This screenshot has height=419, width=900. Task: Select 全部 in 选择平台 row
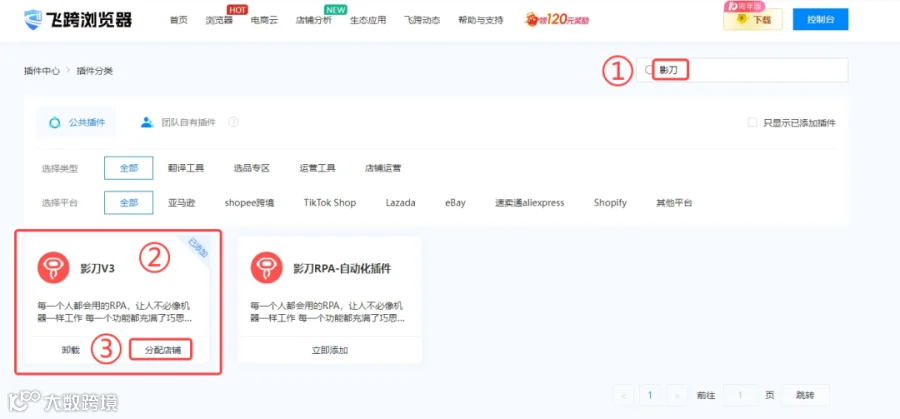129,203
